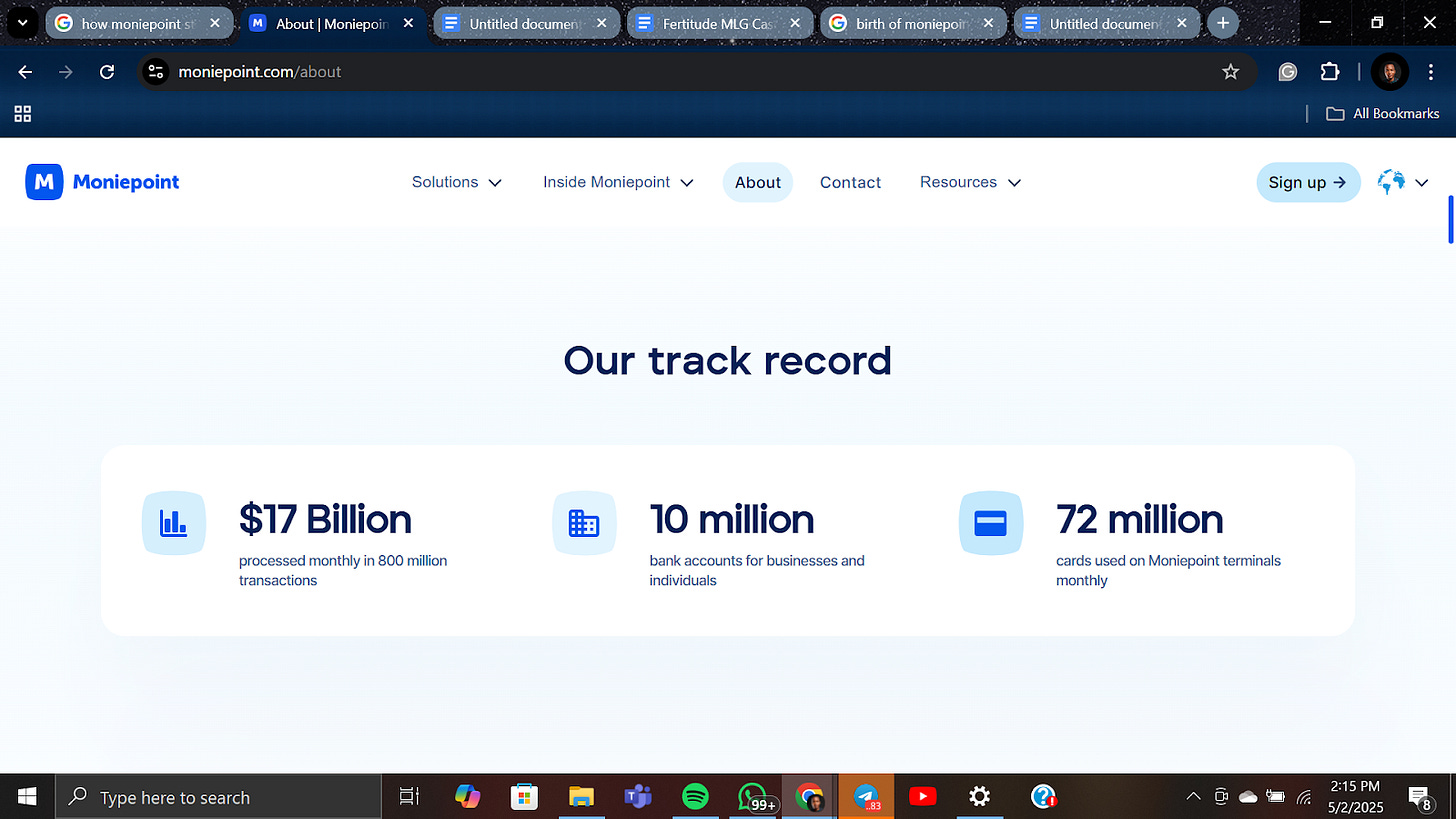1456x819 pixels.
Task: Expand the Inside Moniepoint dropdown
Action: [x=618, y=182]
